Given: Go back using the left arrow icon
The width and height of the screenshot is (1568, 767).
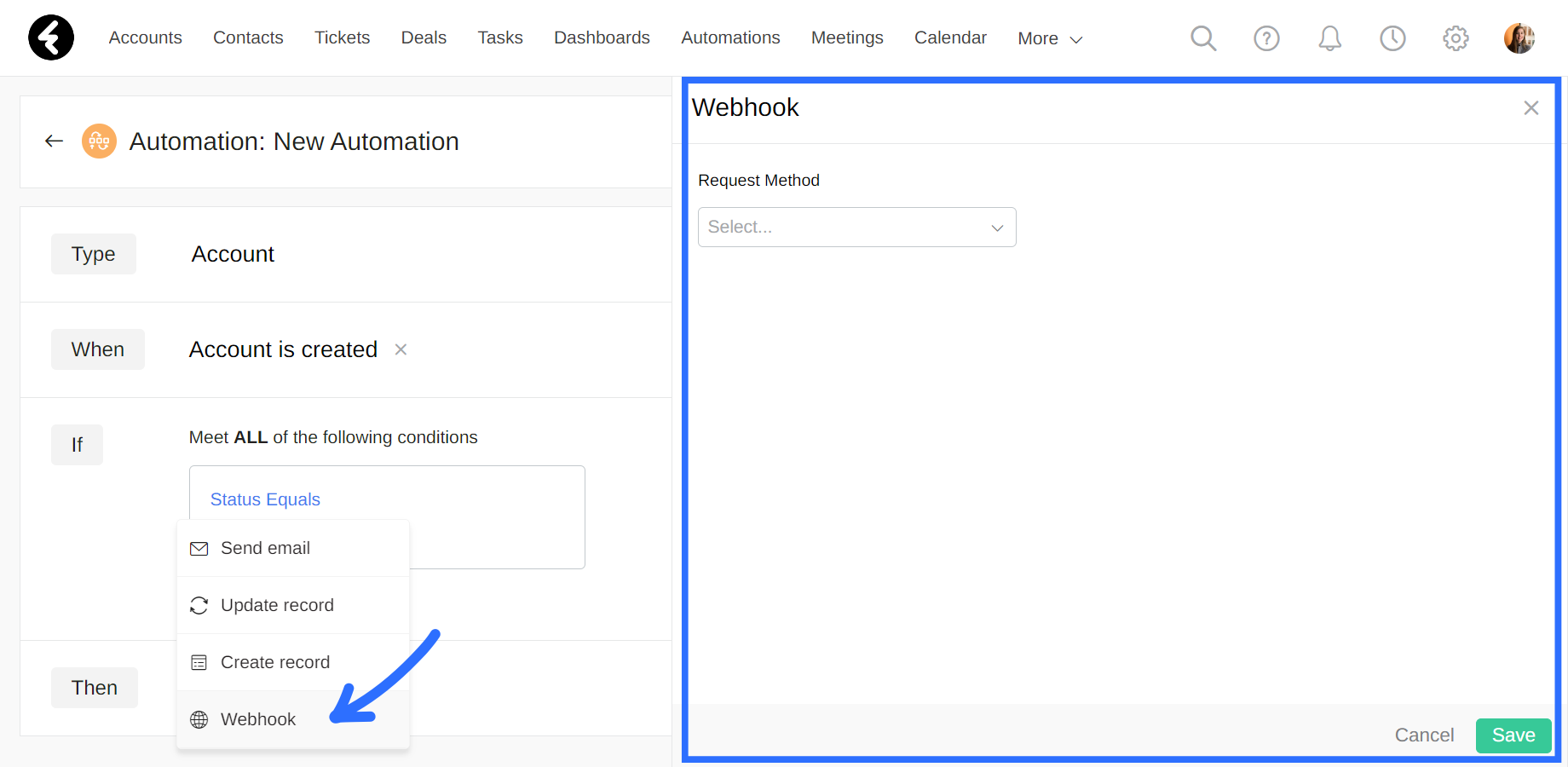Looking at the screenshot, I should (x=55, y=141).
